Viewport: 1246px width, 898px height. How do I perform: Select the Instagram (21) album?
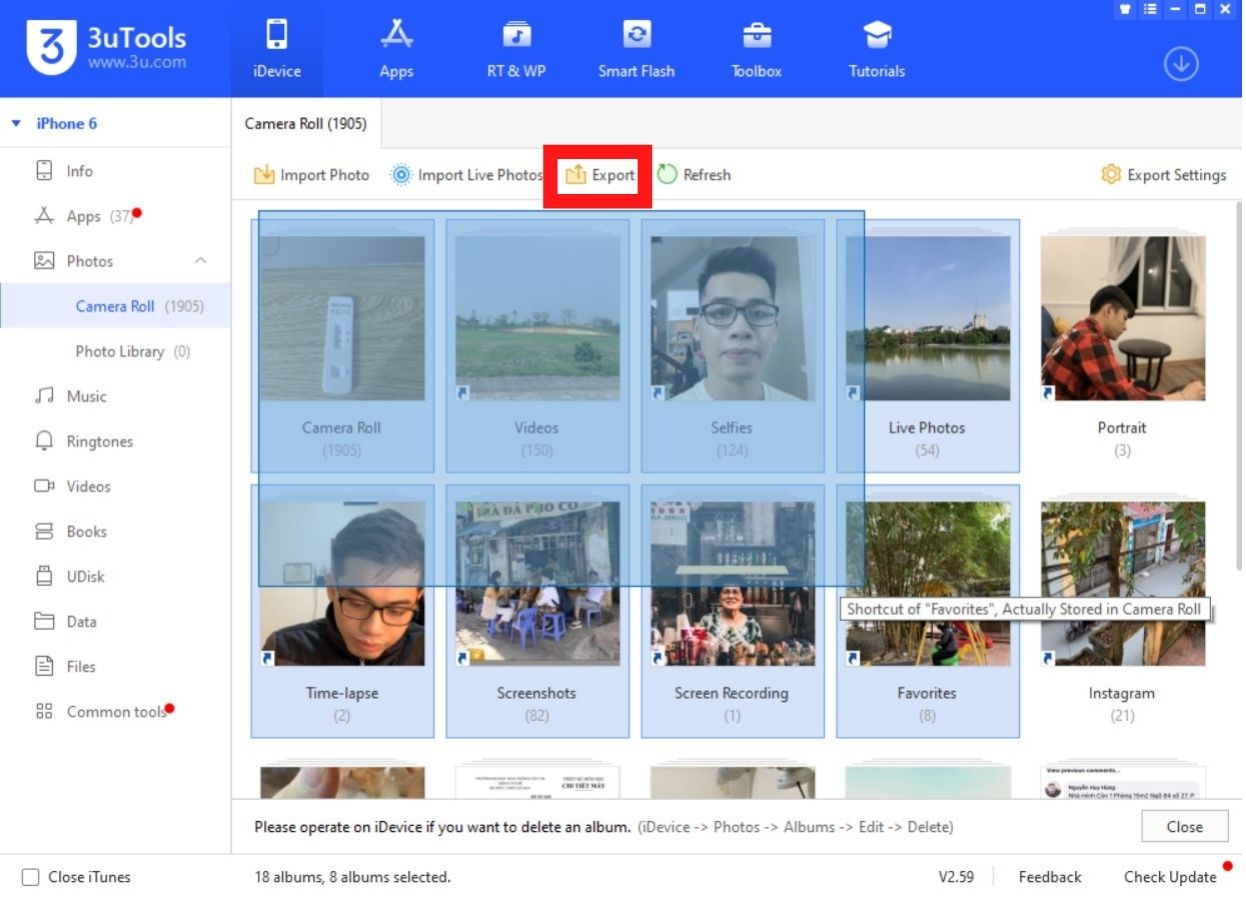pyautogui.click(x=1122, y=611)
